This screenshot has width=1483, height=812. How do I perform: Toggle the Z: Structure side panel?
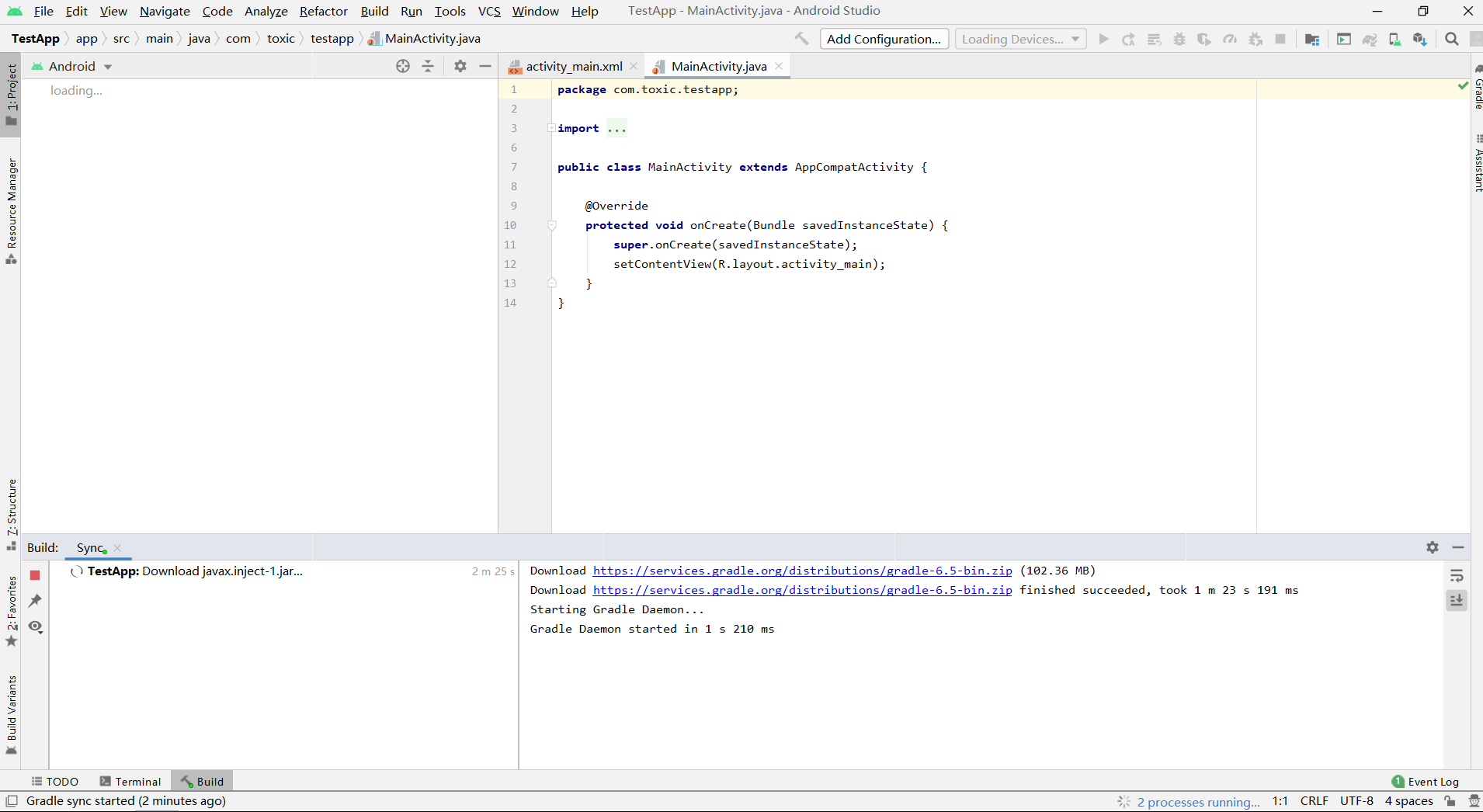point(11,515)
